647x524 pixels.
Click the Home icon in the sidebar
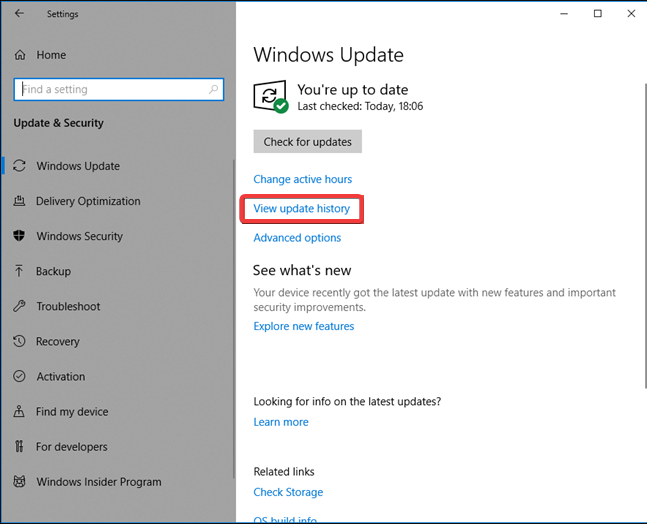tap(20, 55)
